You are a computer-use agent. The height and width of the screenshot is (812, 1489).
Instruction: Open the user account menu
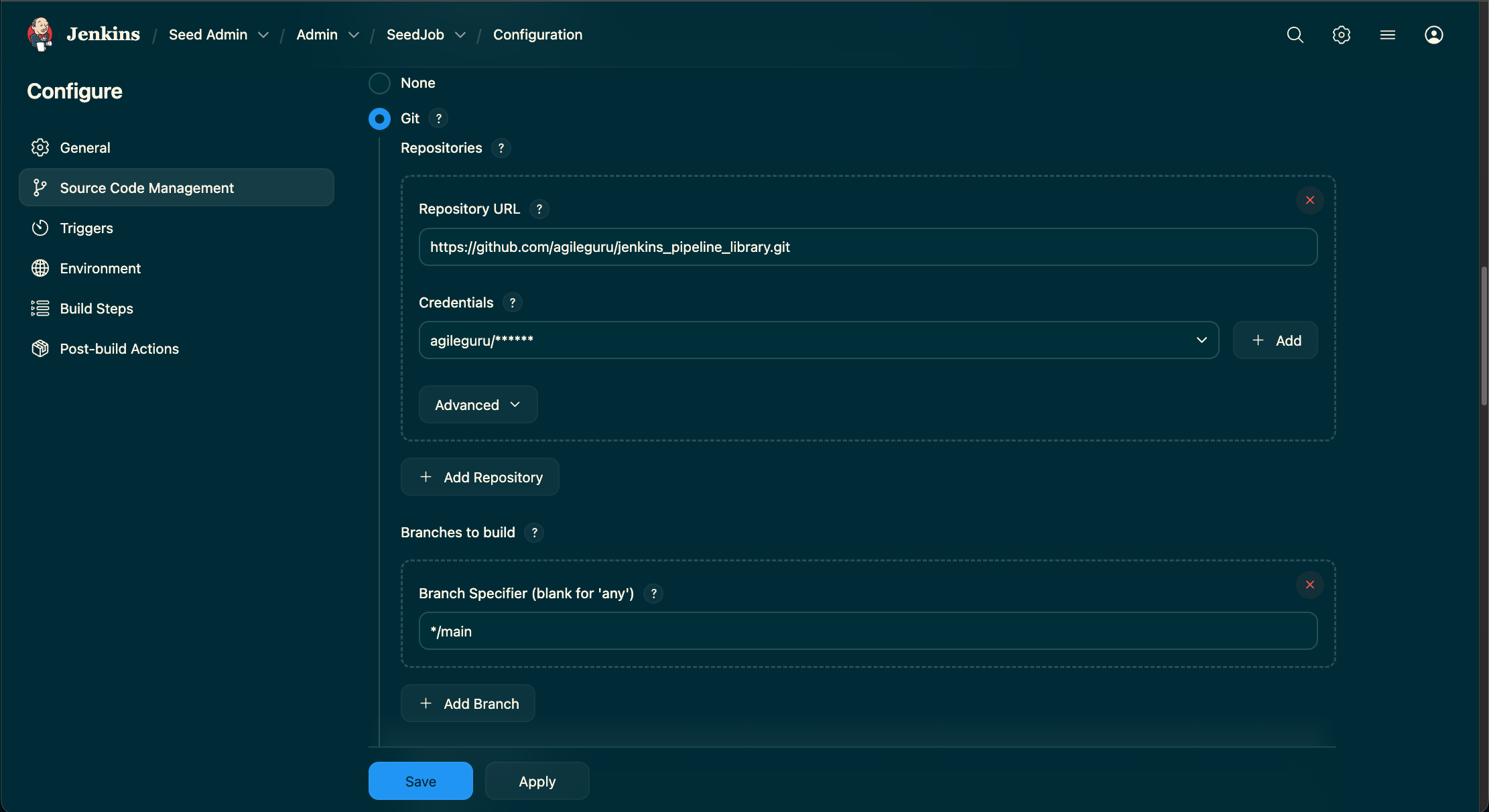(1433, 34)
